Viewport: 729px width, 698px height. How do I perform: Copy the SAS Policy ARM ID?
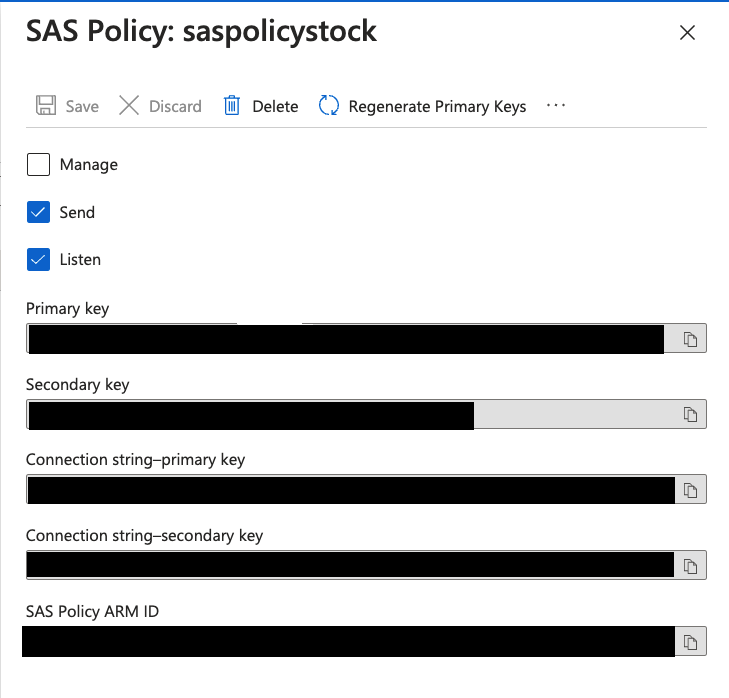pyautogui.click(x=690, y=641)
